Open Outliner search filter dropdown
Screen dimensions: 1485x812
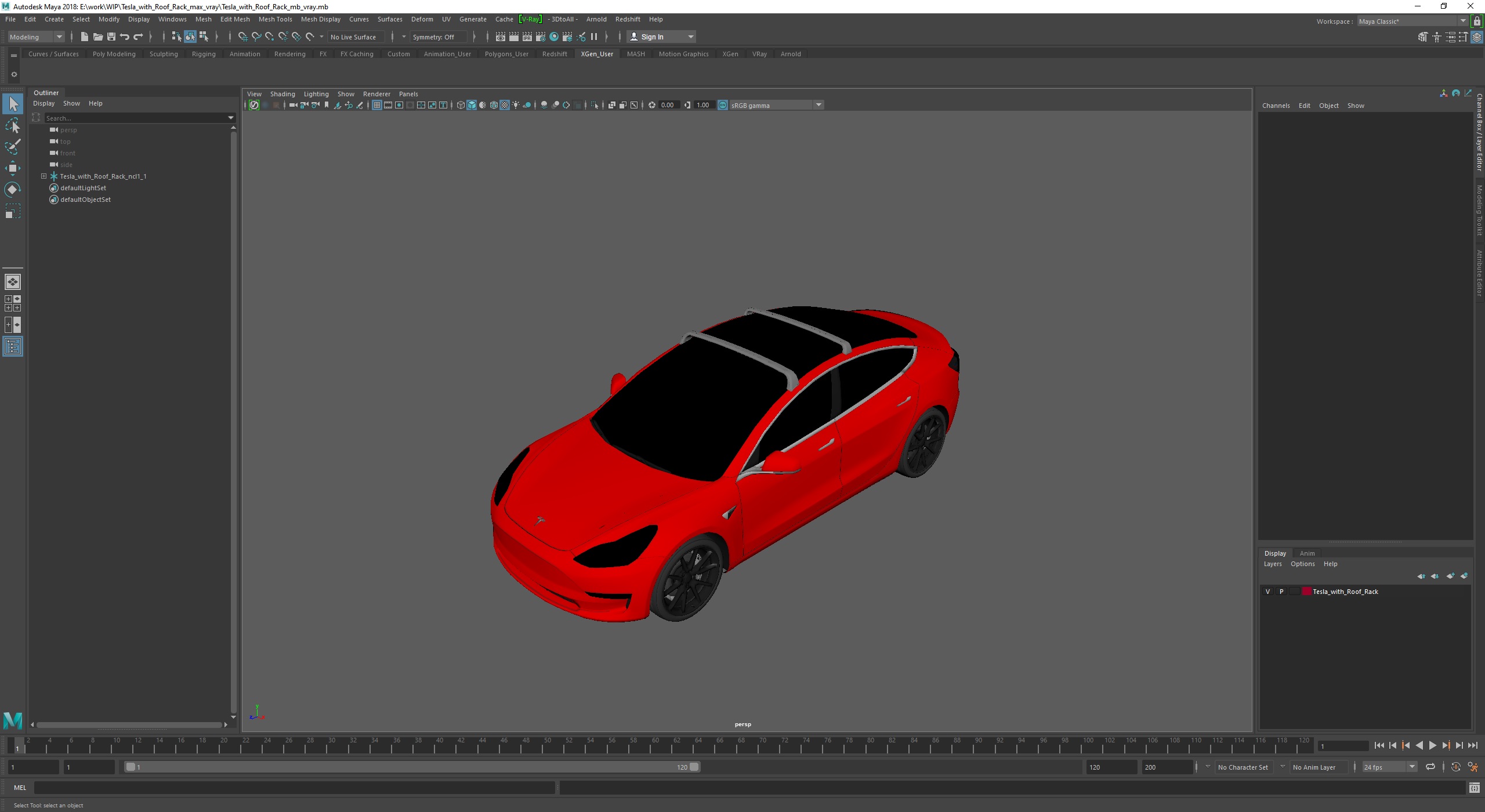pyautogui.click(x=230, y=118)
